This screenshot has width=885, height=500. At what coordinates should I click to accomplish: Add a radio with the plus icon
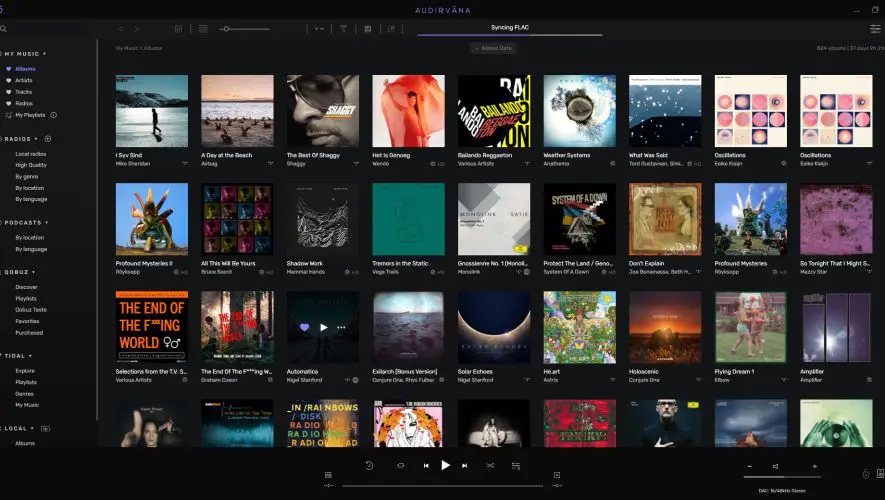[x=48, y=139]
